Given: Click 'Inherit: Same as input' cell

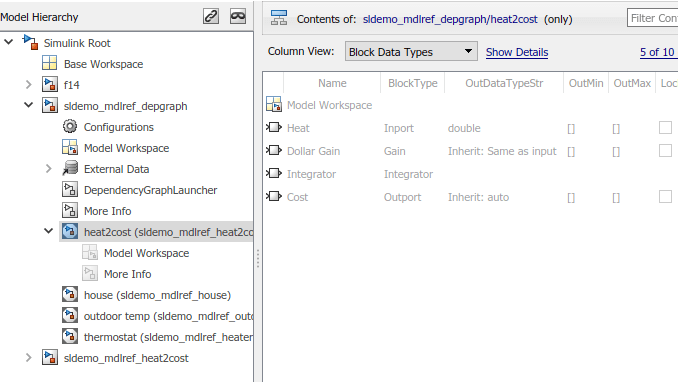Looking at the screenshot, I should [x=502, y=151].
